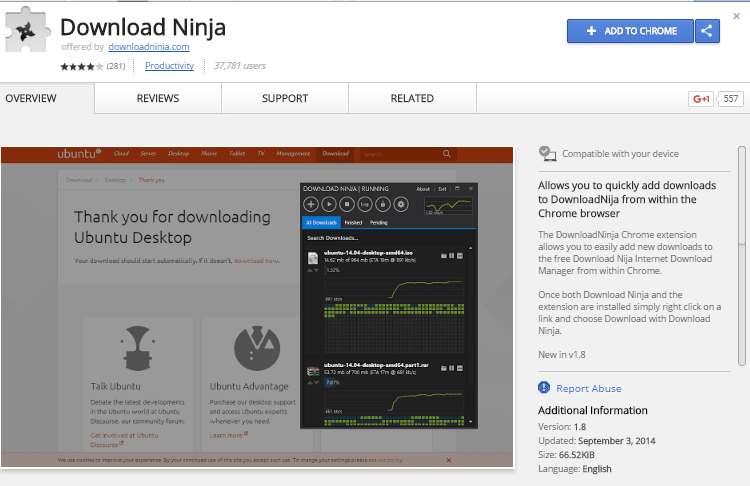This screenshot has width=750, height=486.
Task: Switch to the Reviews tab
Action: [x=158, y=99]
